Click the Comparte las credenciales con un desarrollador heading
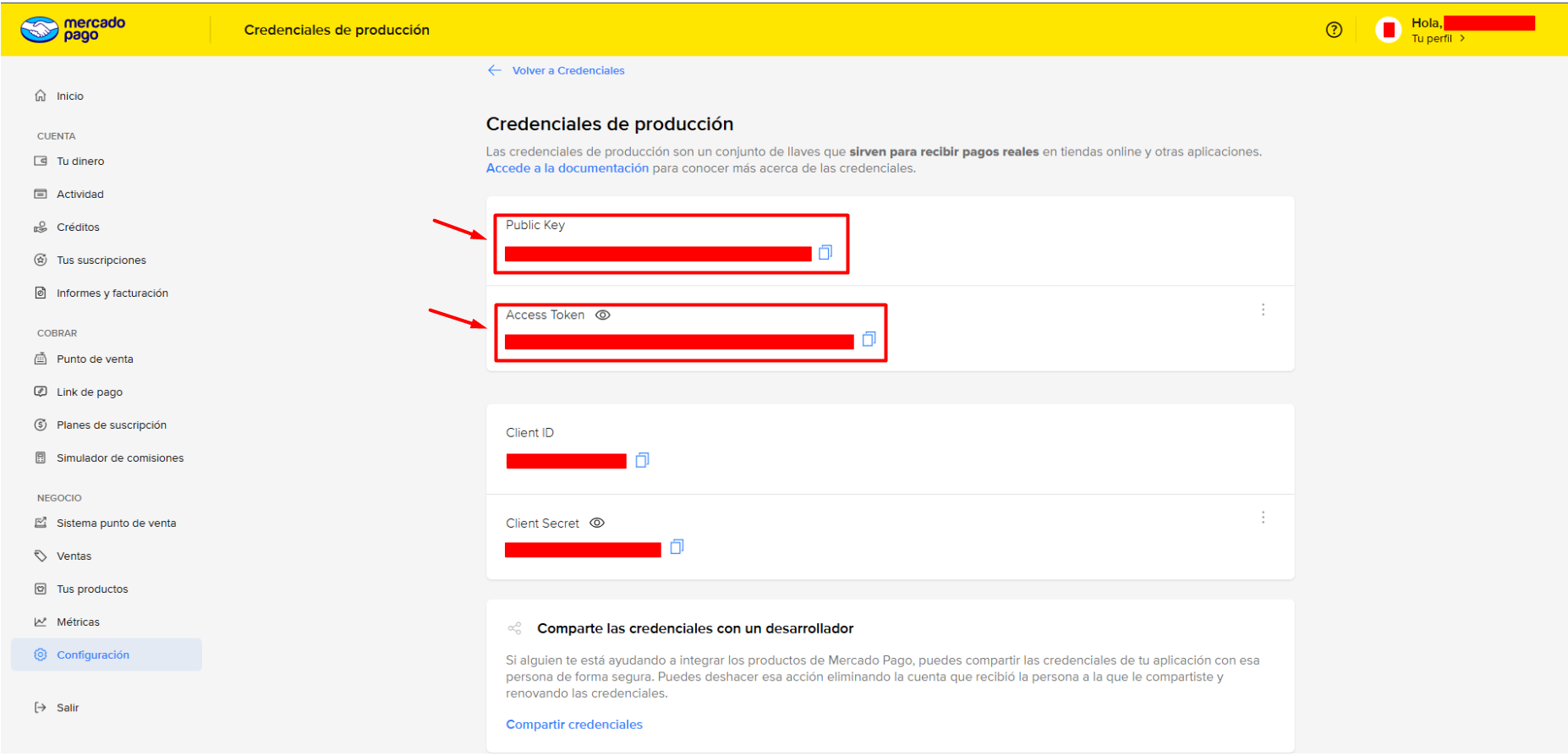 [x=695, y=628]
